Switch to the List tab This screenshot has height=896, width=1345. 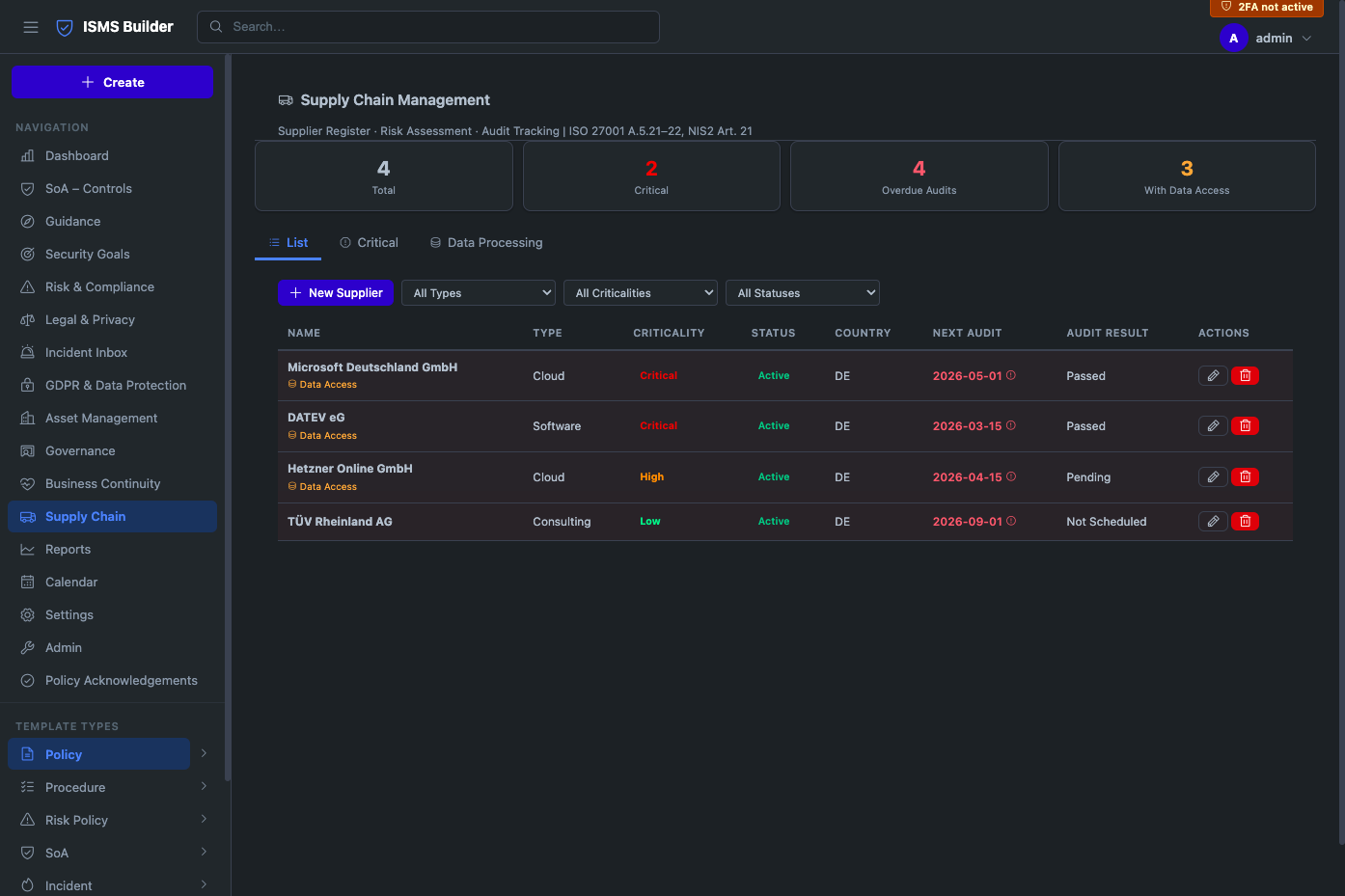(288, 243)
